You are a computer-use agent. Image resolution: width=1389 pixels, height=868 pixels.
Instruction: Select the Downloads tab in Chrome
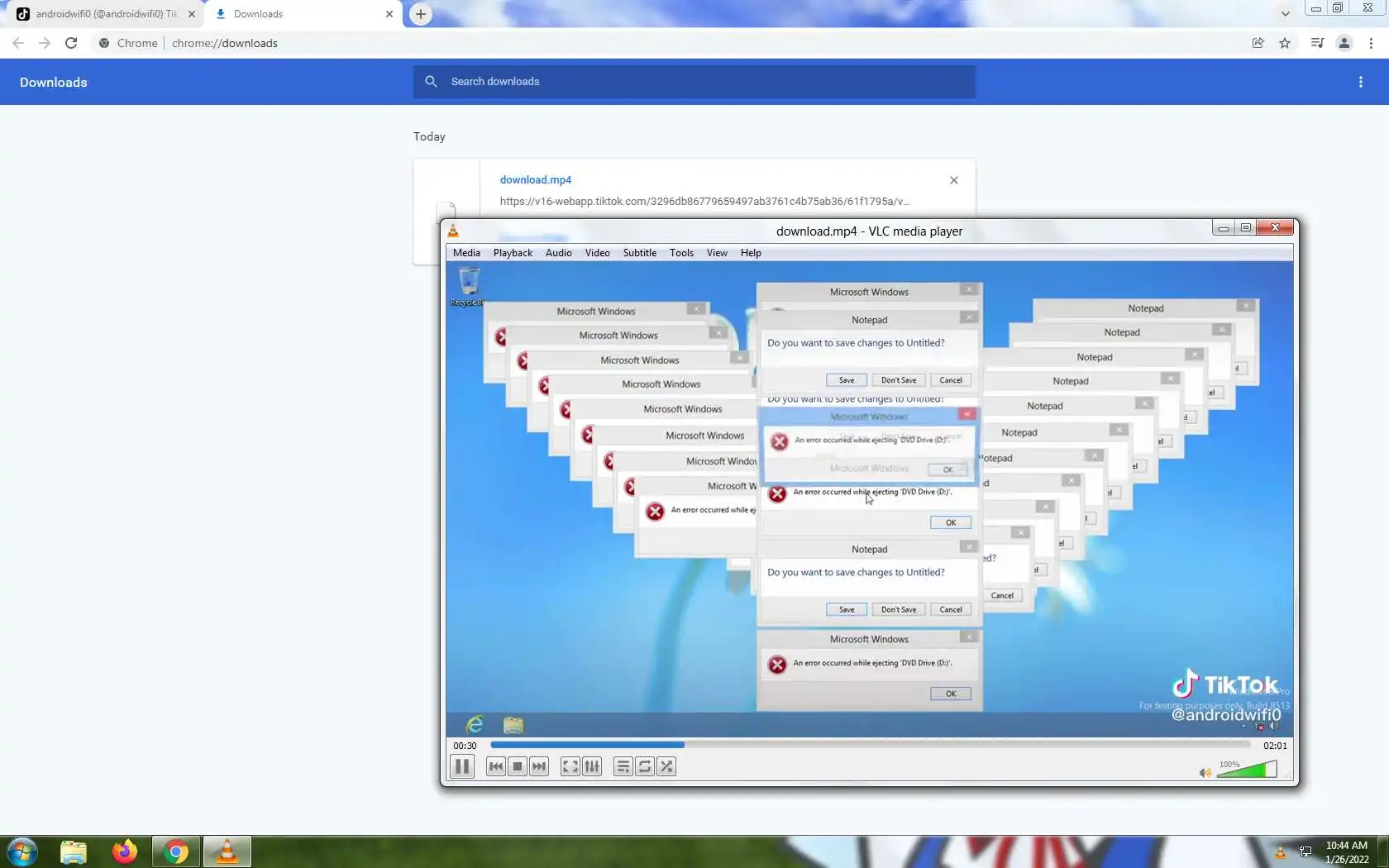[x=303, y=14]
